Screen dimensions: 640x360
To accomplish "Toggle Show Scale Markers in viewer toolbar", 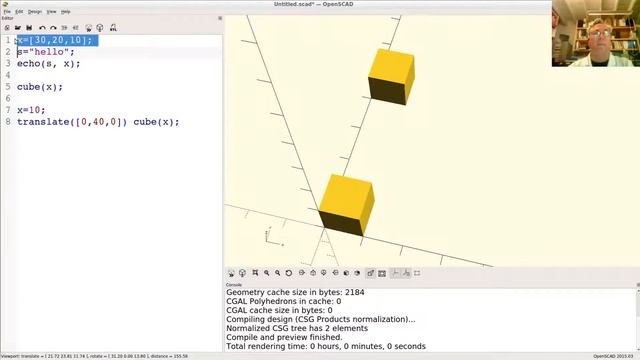I will point(406,273).
